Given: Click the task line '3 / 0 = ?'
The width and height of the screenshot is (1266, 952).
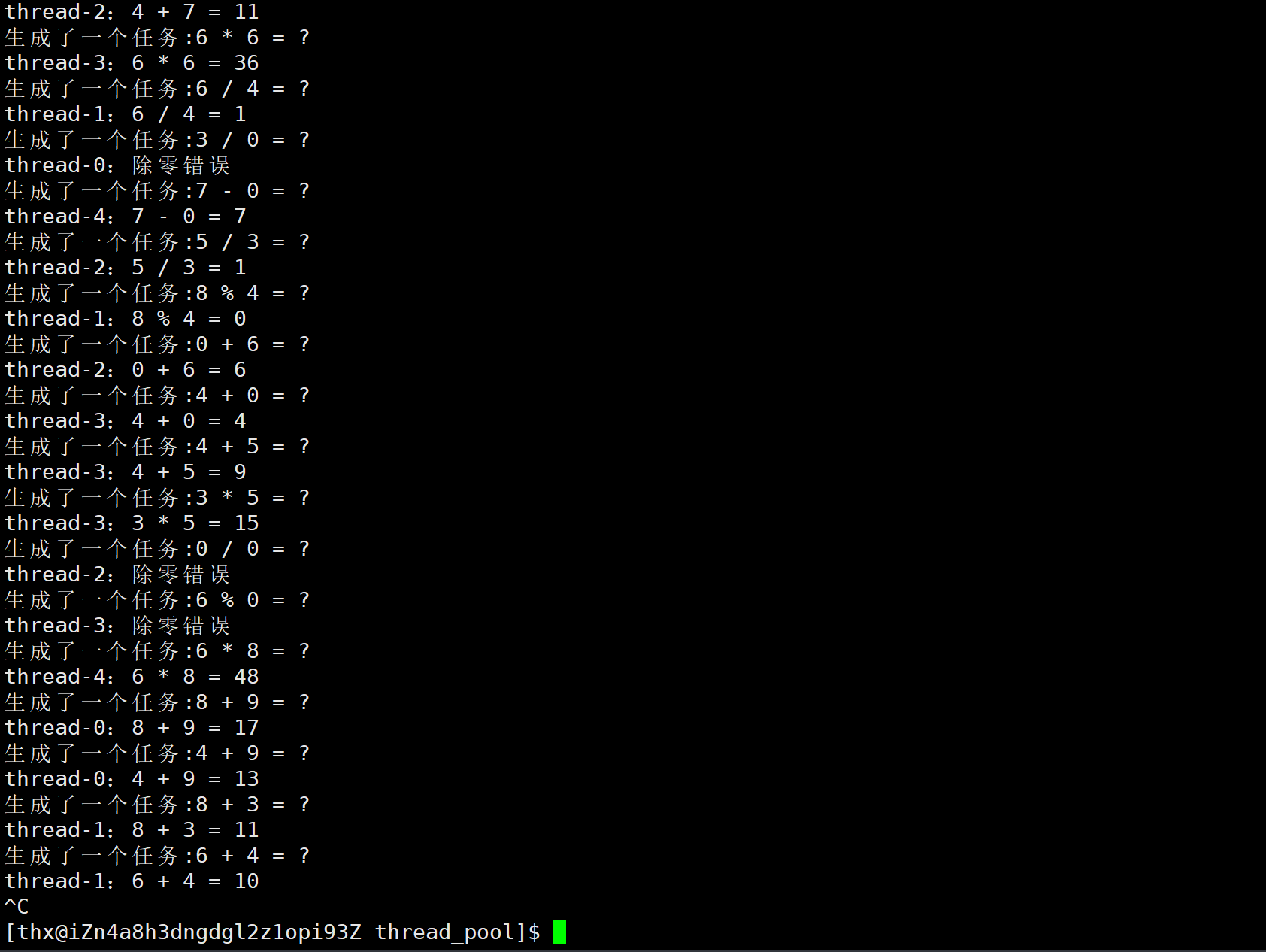Looking at the screenshot, I should [x=157, y=139].
